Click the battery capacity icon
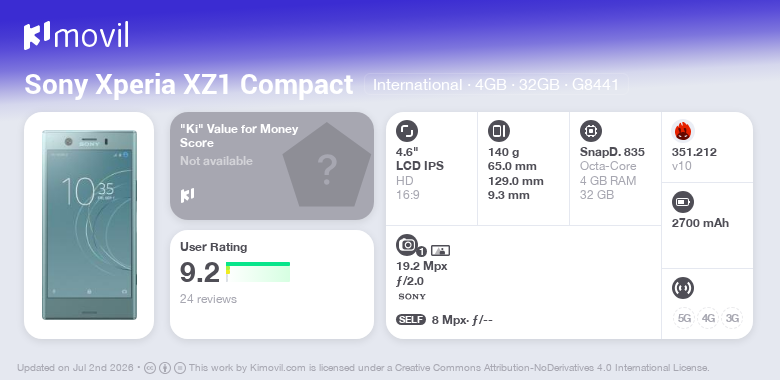 (682, 202)
